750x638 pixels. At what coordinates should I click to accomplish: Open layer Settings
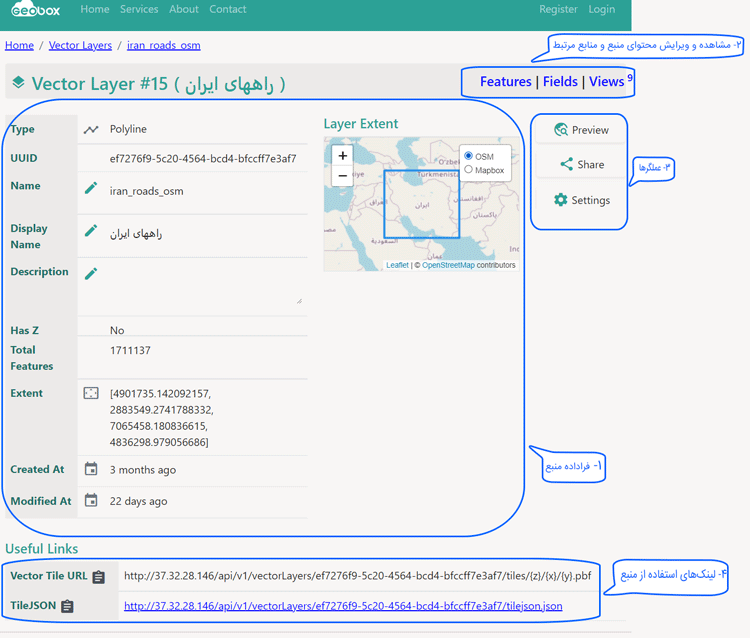(581, 200)
